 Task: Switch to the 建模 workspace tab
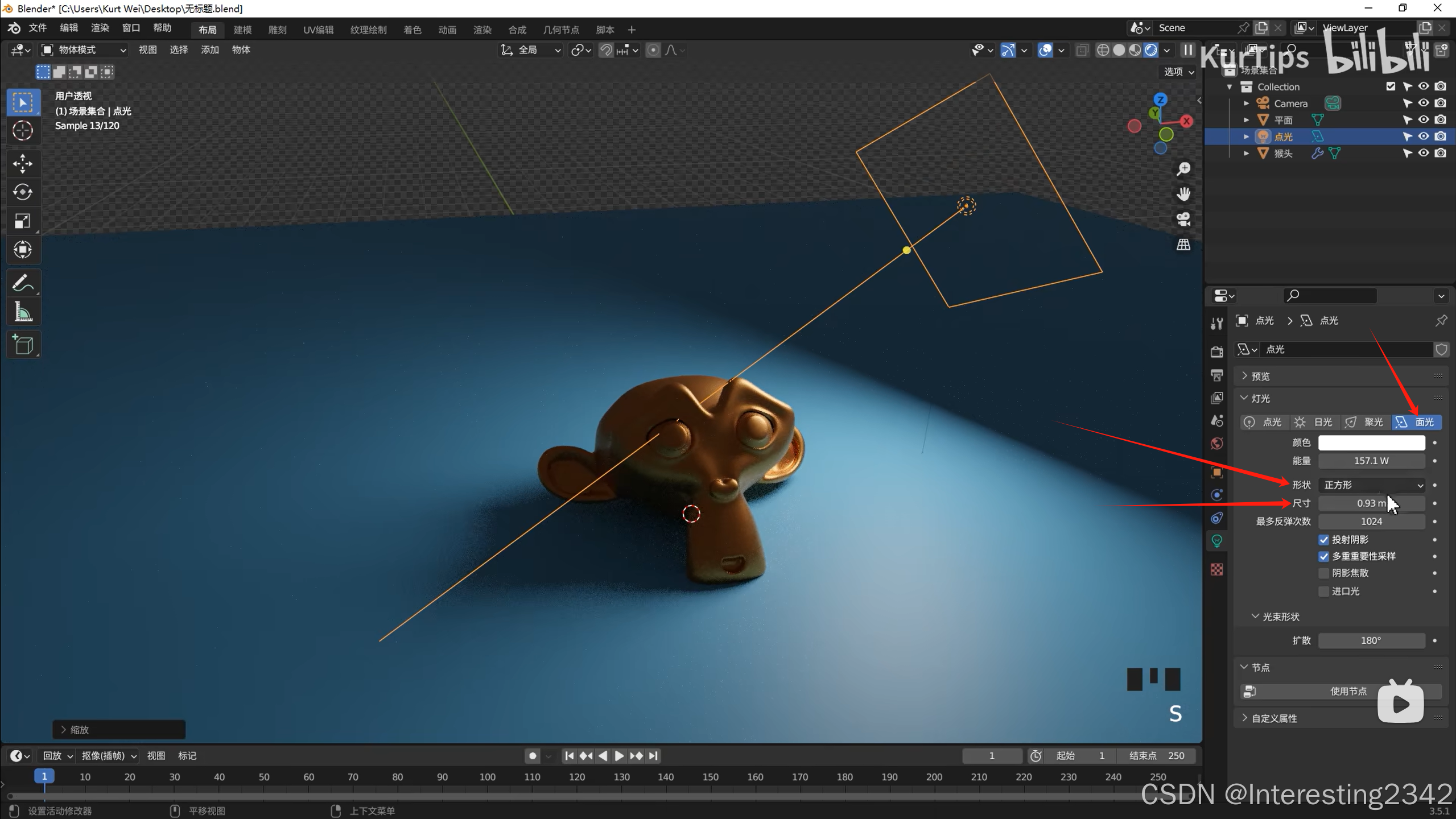point(242,30)
